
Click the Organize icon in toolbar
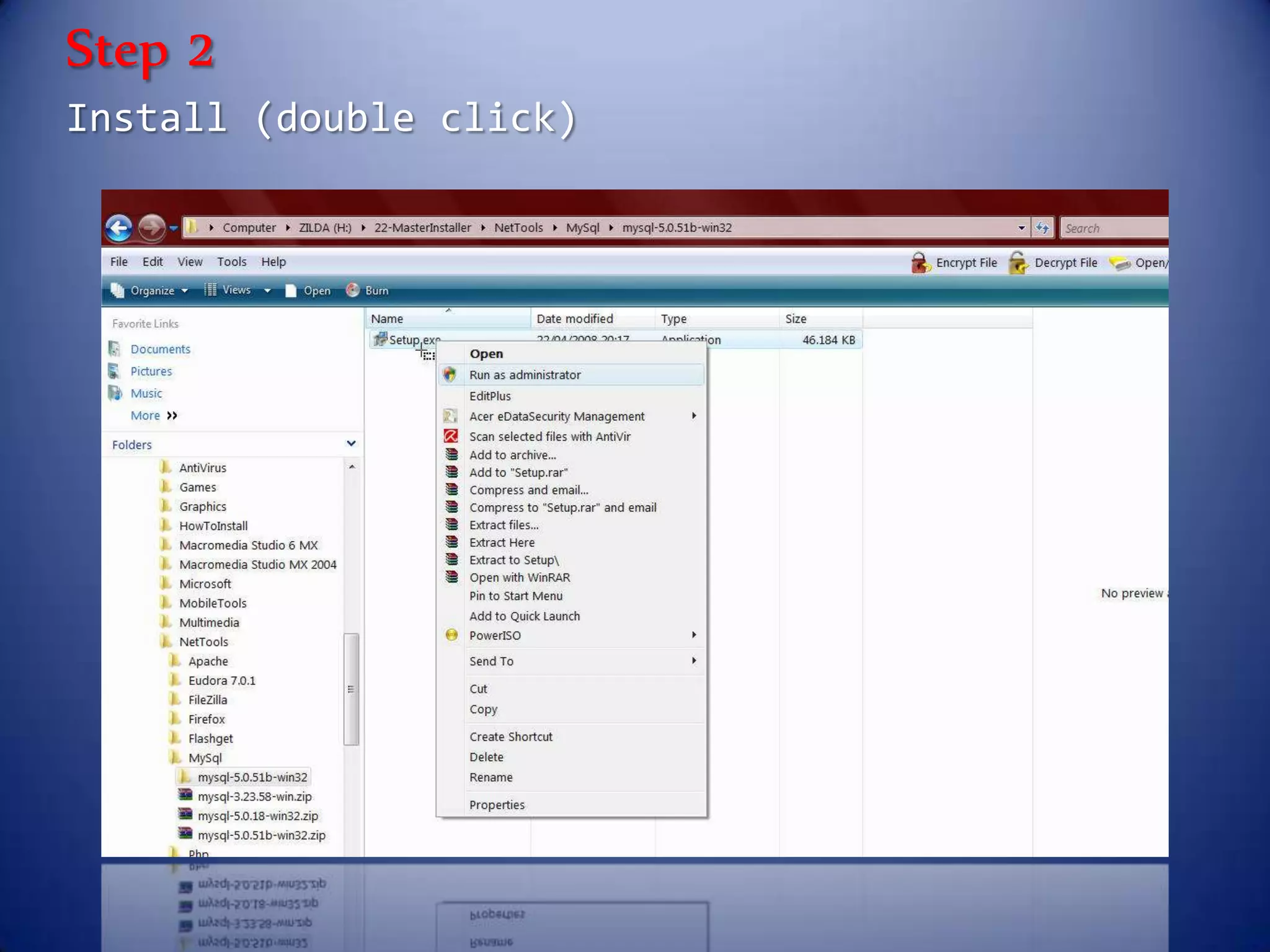[x=117, y=290]
